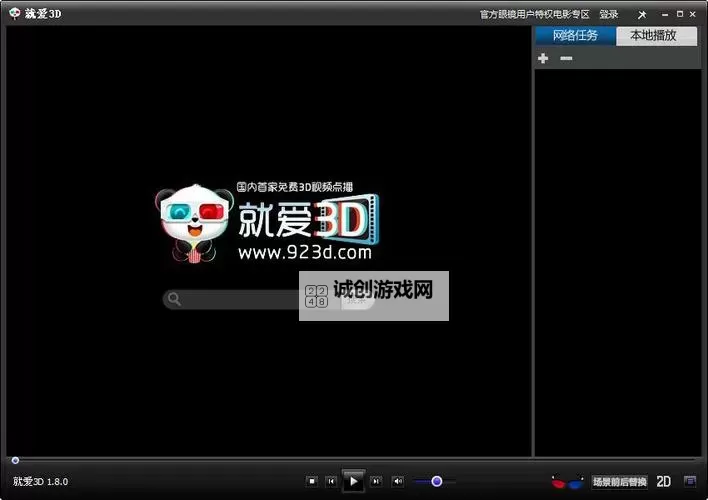Image resolution: width=708 pixels, height=500 pixels.
Task: Remove a task with the minus icon
Action: pyautogui.click(x=566, y=58)
